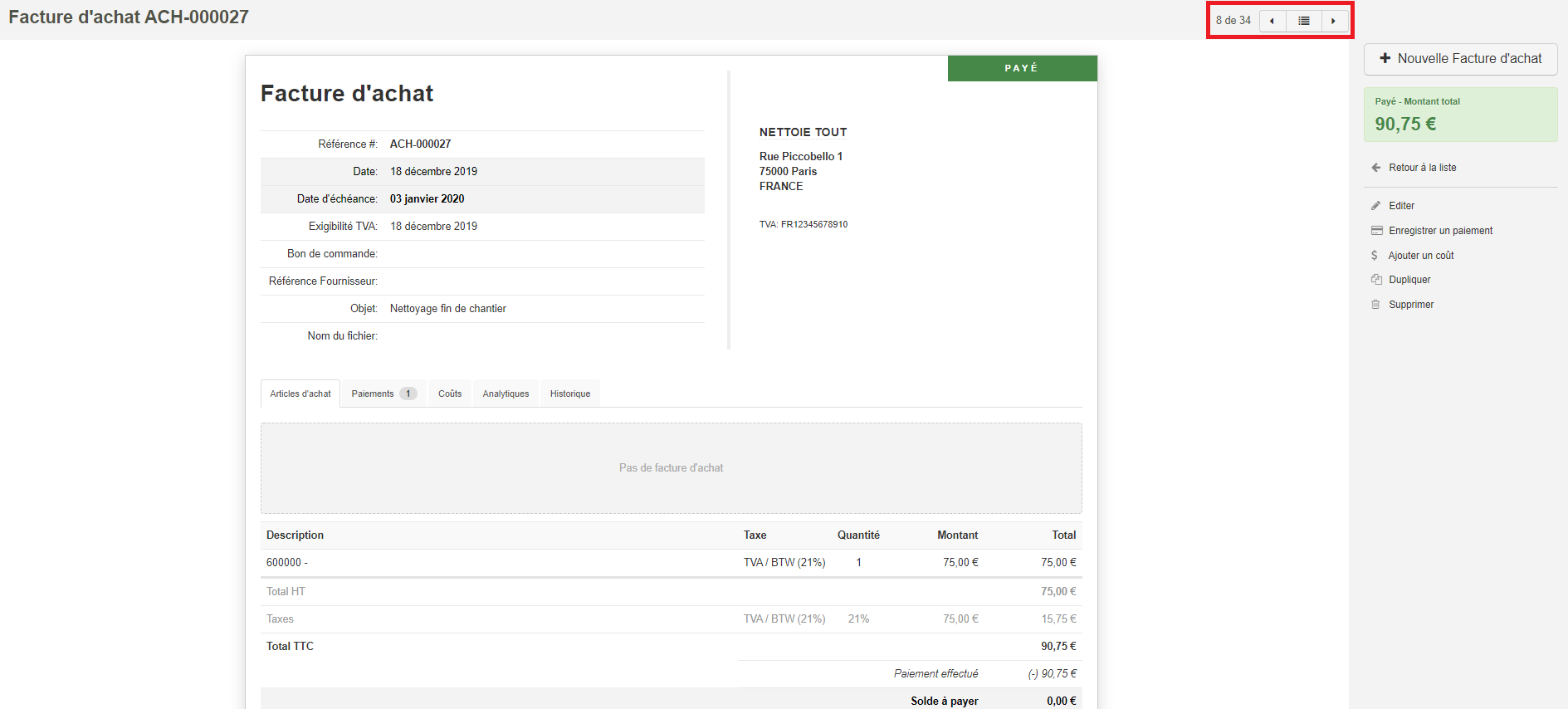Choose Ajouter un coût
This screenshot has height=709, width=1568.
pos(1421,256)
